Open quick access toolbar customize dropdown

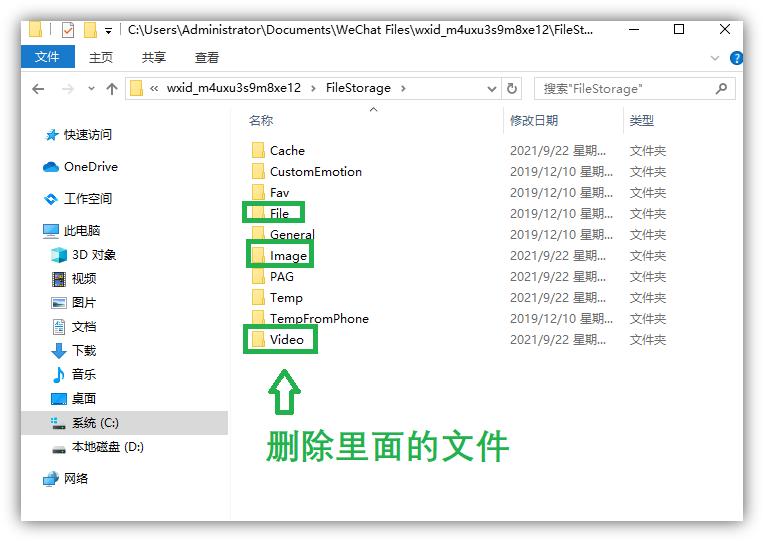coord(108,31)
